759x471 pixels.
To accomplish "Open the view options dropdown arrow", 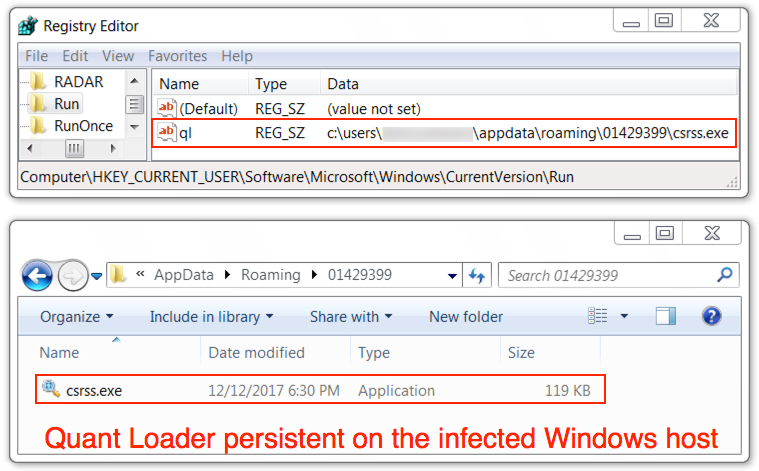I will 624,316.
